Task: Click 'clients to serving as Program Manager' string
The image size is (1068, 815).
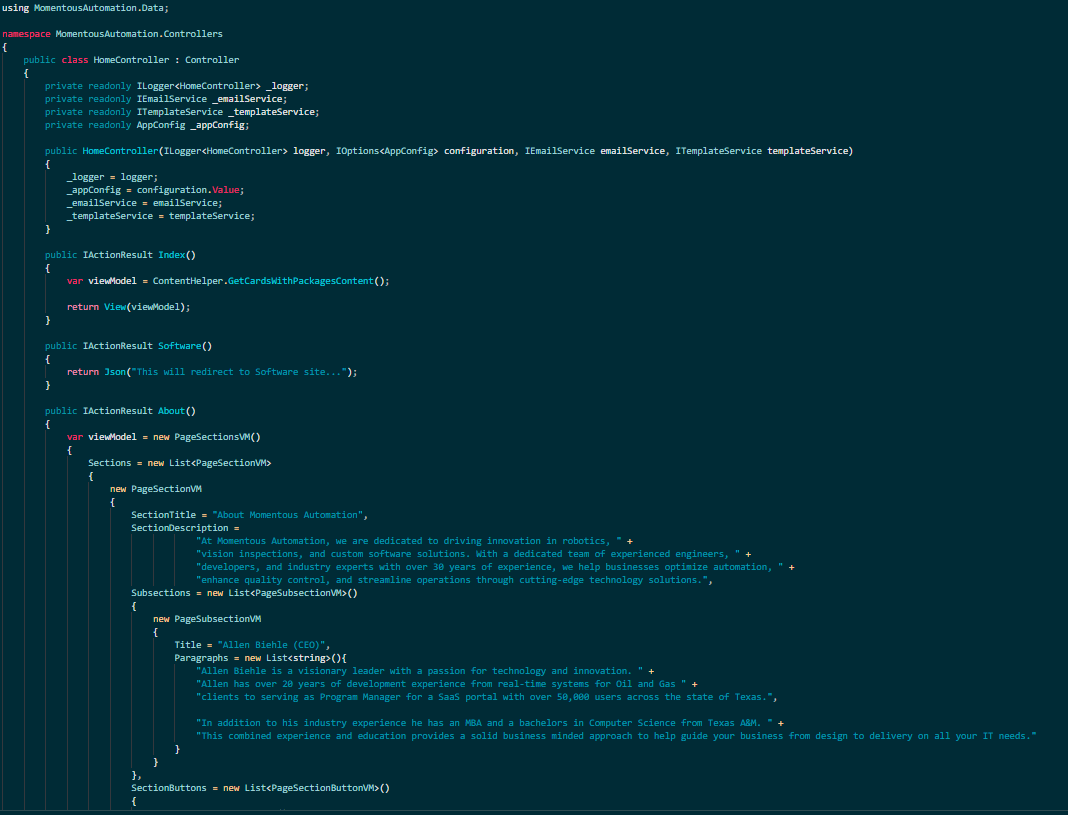Action: 484,697
